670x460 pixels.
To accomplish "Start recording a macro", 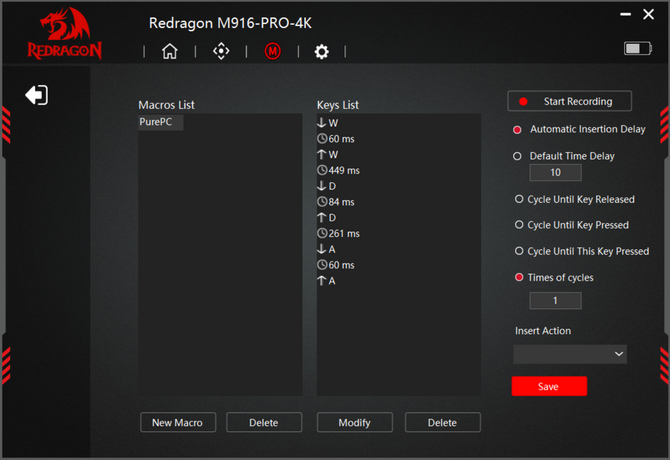I will tap(570, 101).
